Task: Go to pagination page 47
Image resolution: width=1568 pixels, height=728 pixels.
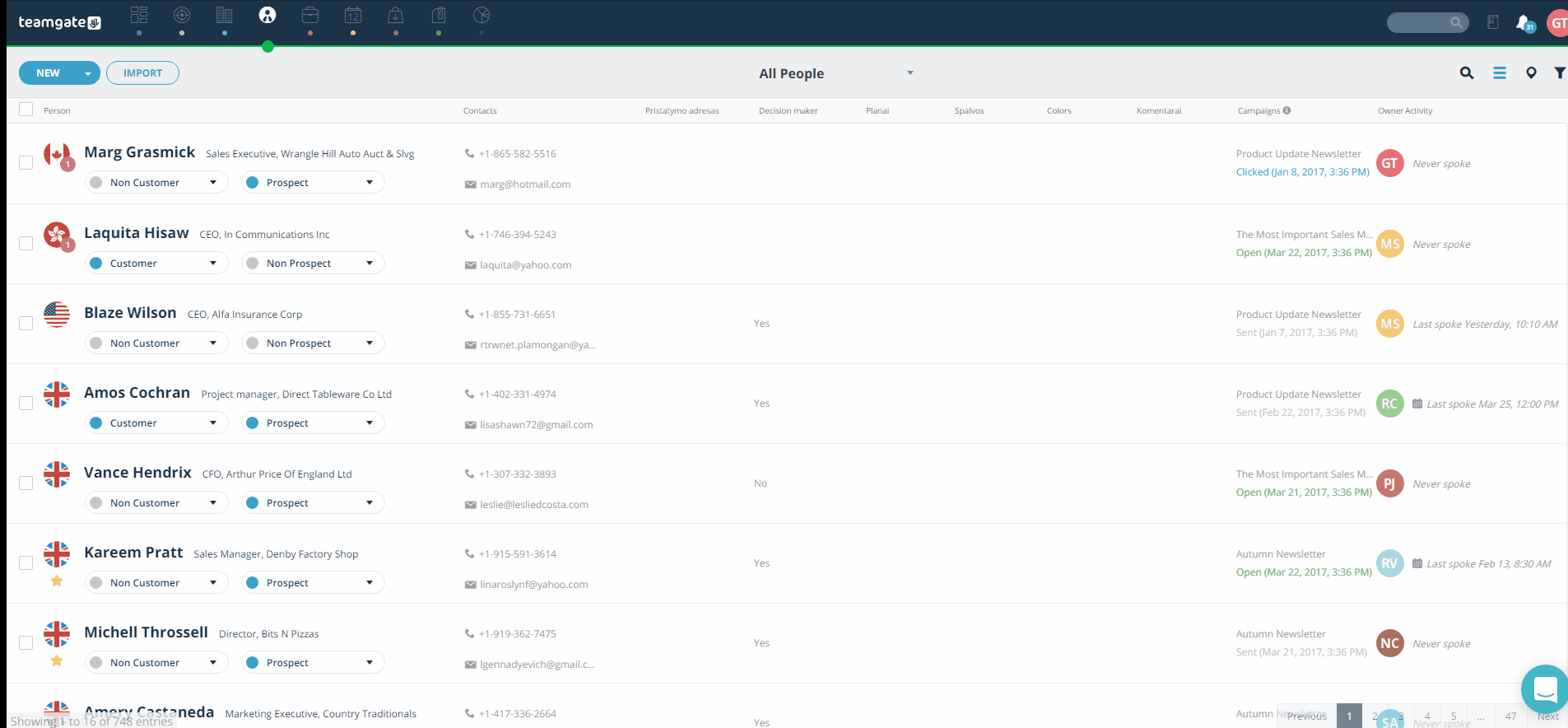Action: pos(1510,716)
